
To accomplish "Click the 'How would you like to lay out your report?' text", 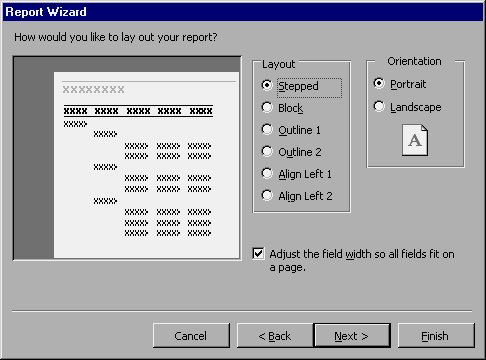I will (116, 37).
